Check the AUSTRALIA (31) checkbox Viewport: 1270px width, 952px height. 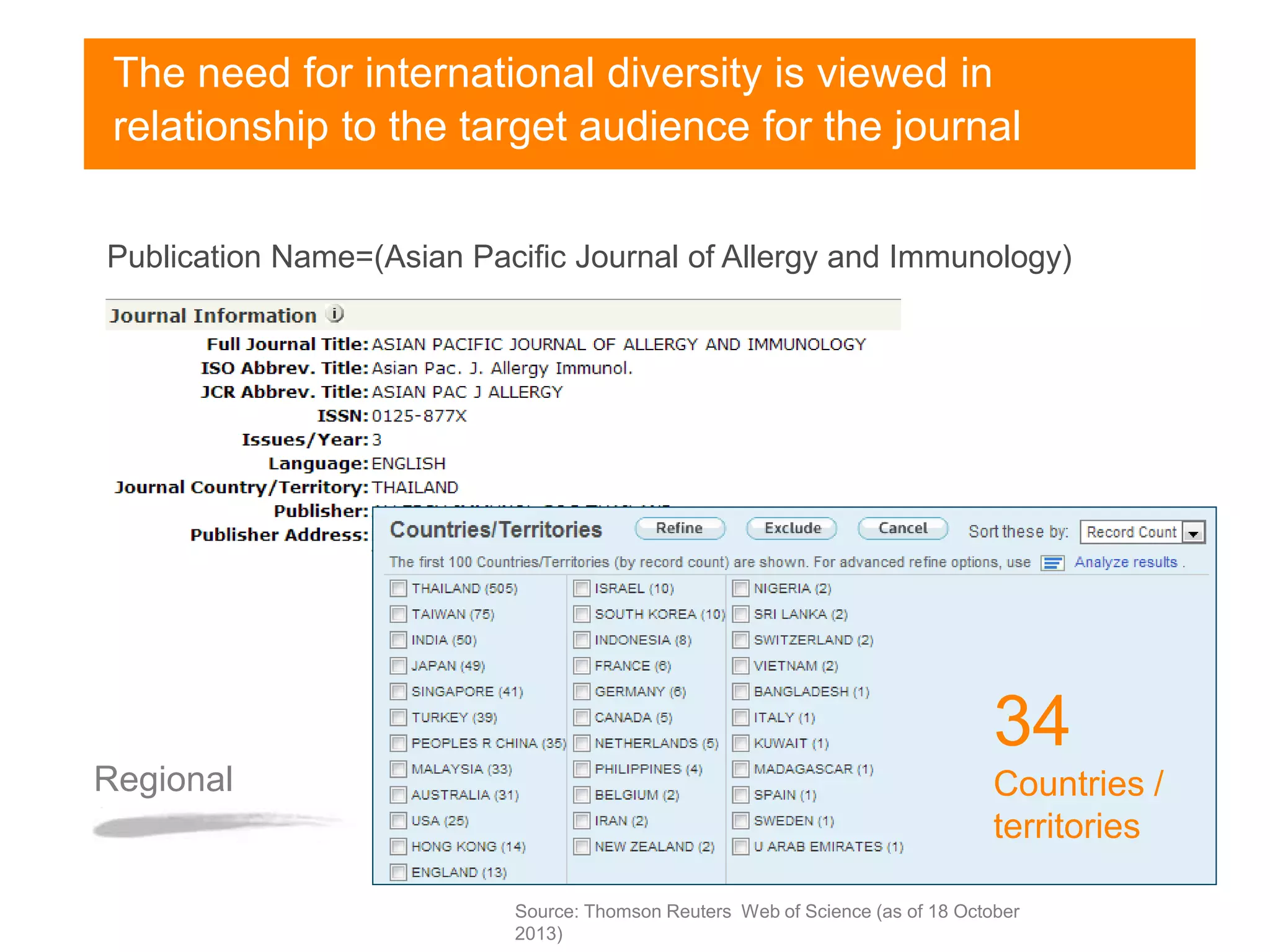398,795
